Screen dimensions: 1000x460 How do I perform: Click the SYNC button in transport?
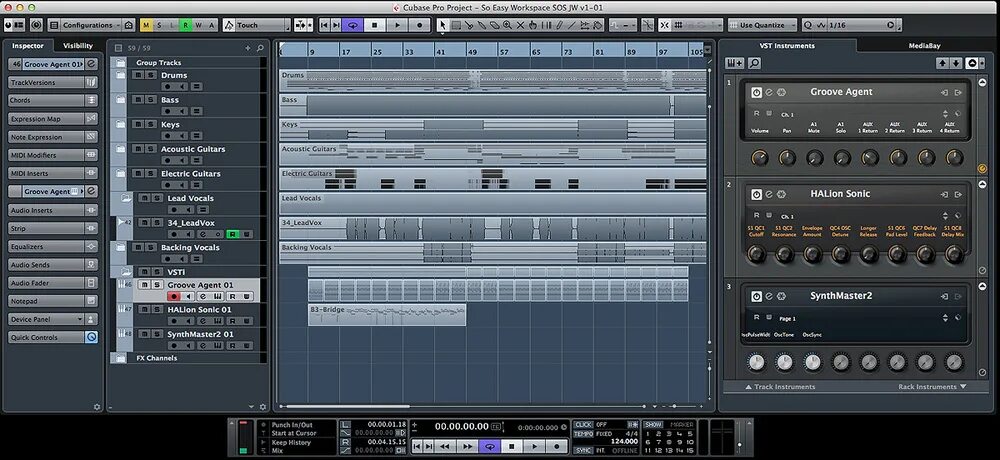(x=583, y=450)
